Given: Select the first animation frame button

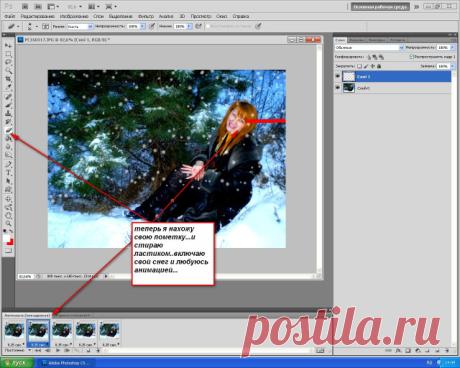Looking at the screenshot, I should [38, 350].
